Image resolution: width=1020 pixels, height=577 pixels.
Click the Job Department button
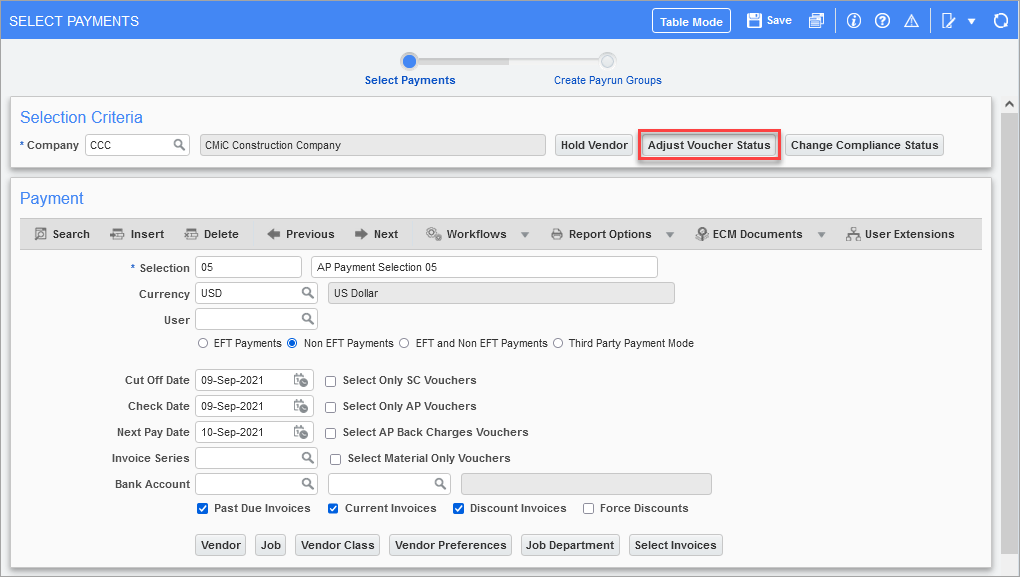(x=570, y=545)
